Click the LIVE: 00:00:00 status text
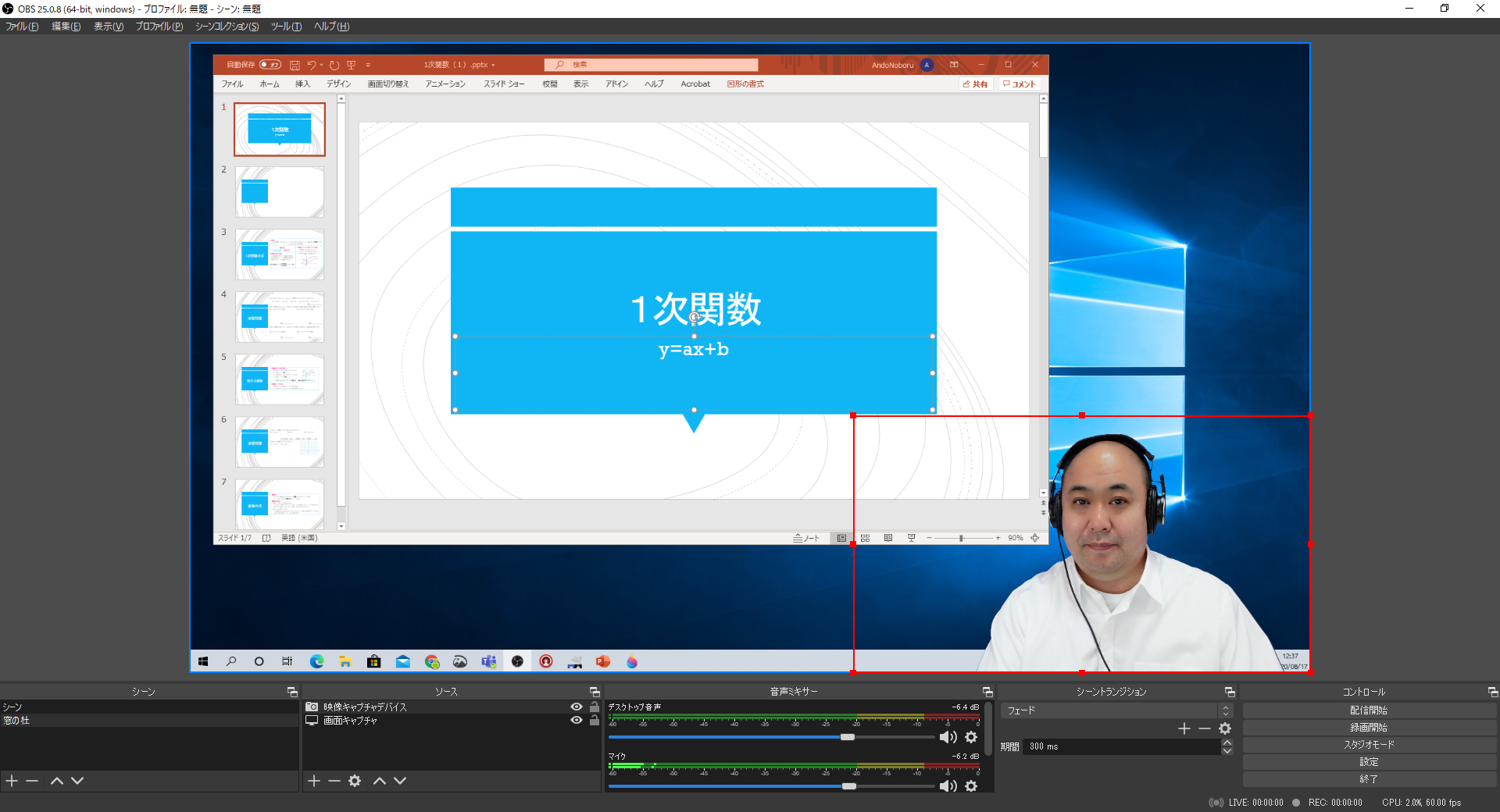 coord(1255,803)
